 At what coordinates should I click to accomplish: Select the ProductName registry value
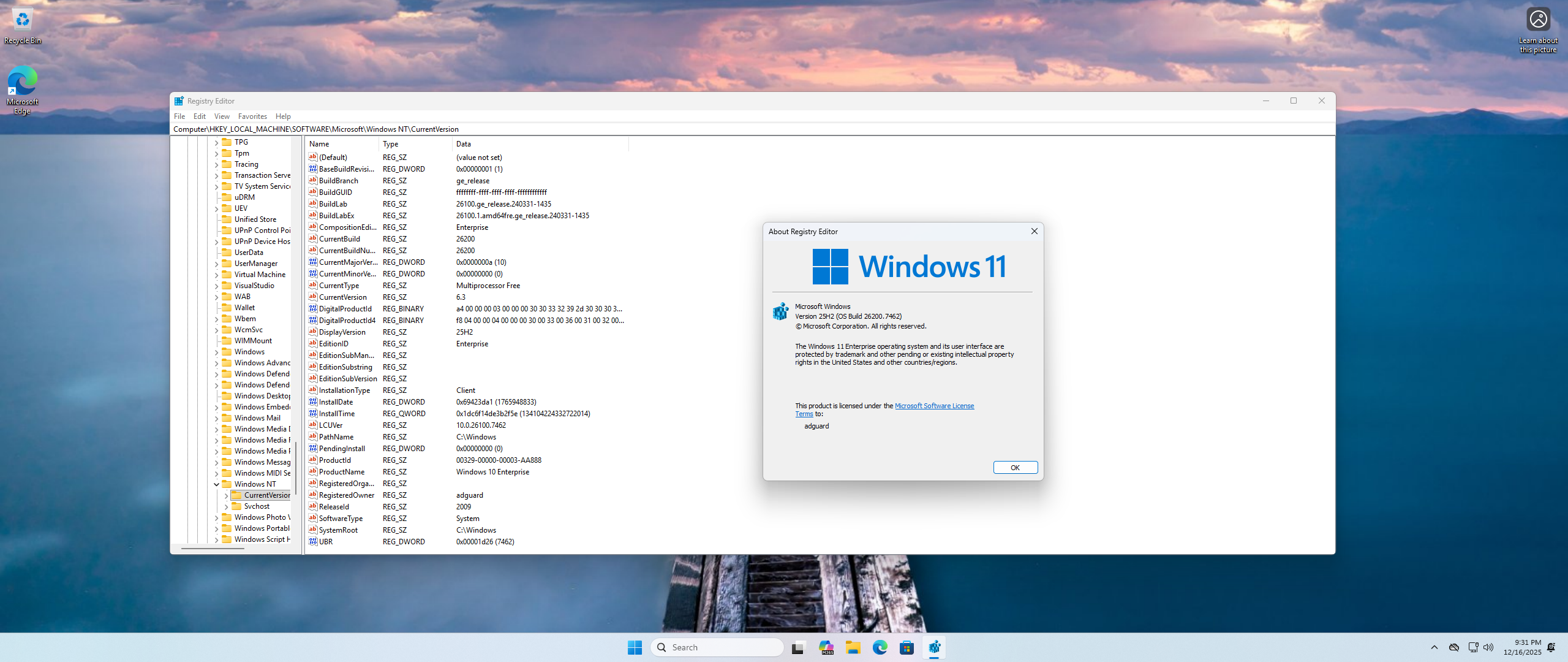[x=342, y=472]
